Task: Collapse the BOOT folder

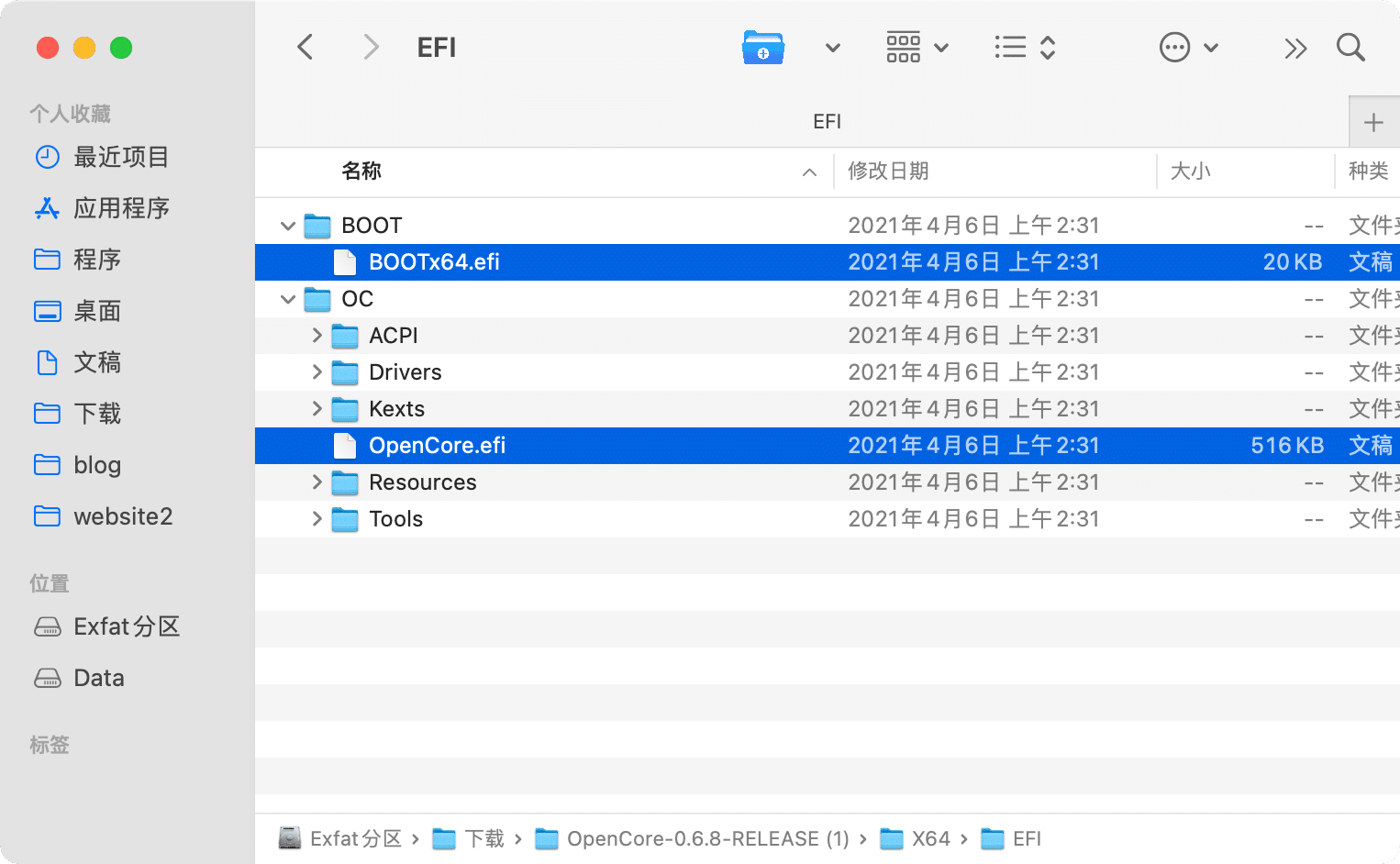Action: tap(288, 226)
